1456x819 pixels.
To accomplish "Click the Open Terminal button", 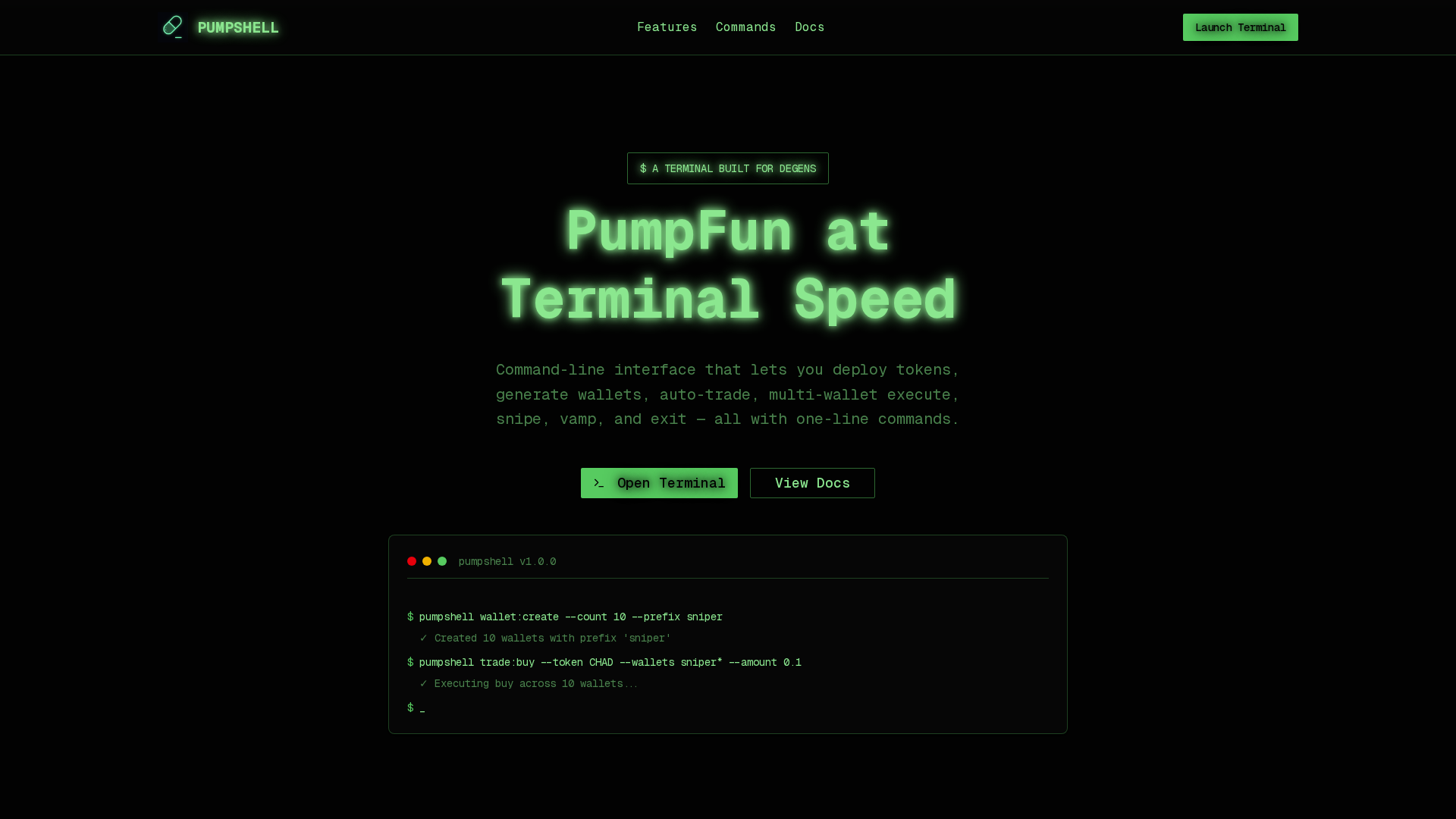I will point(659,483).
